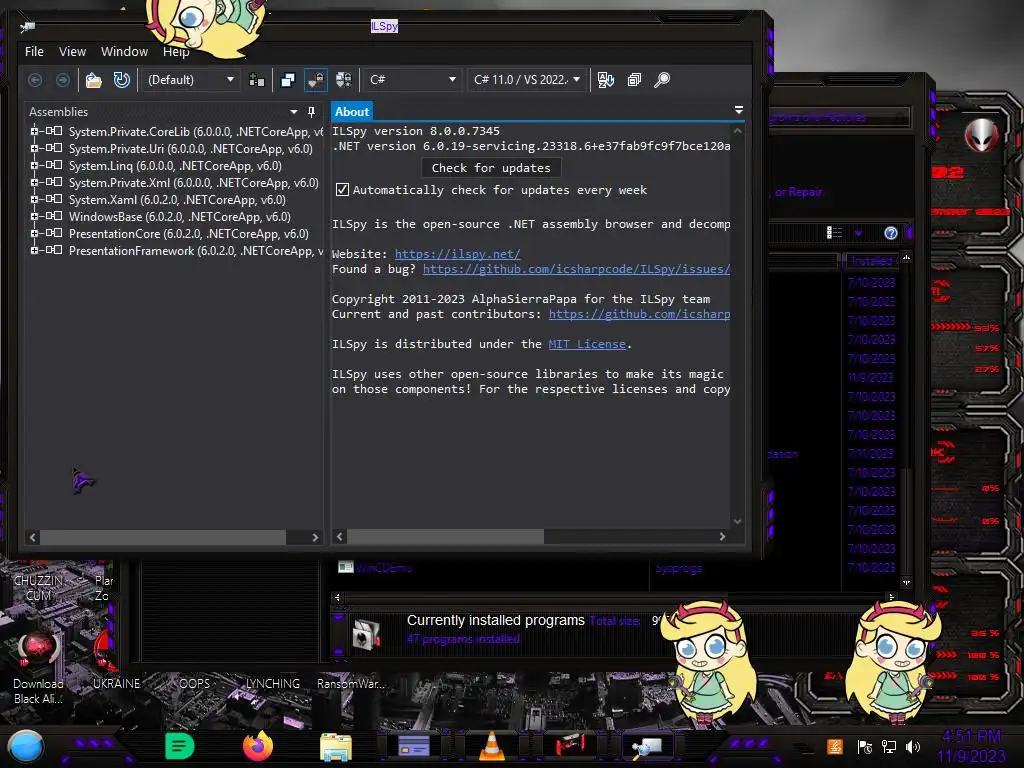Viewport: 1024px width, 768px height.
Task: Reload all assemblies with the refresh icon
Action: coord(121,80)
